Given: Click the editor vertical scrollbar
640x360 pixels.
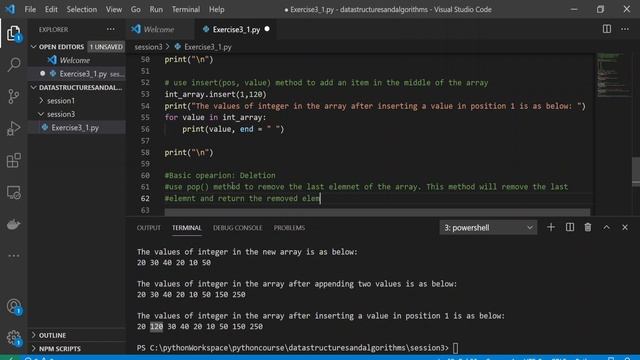Looking at the screenshot, I should (636, 171).
